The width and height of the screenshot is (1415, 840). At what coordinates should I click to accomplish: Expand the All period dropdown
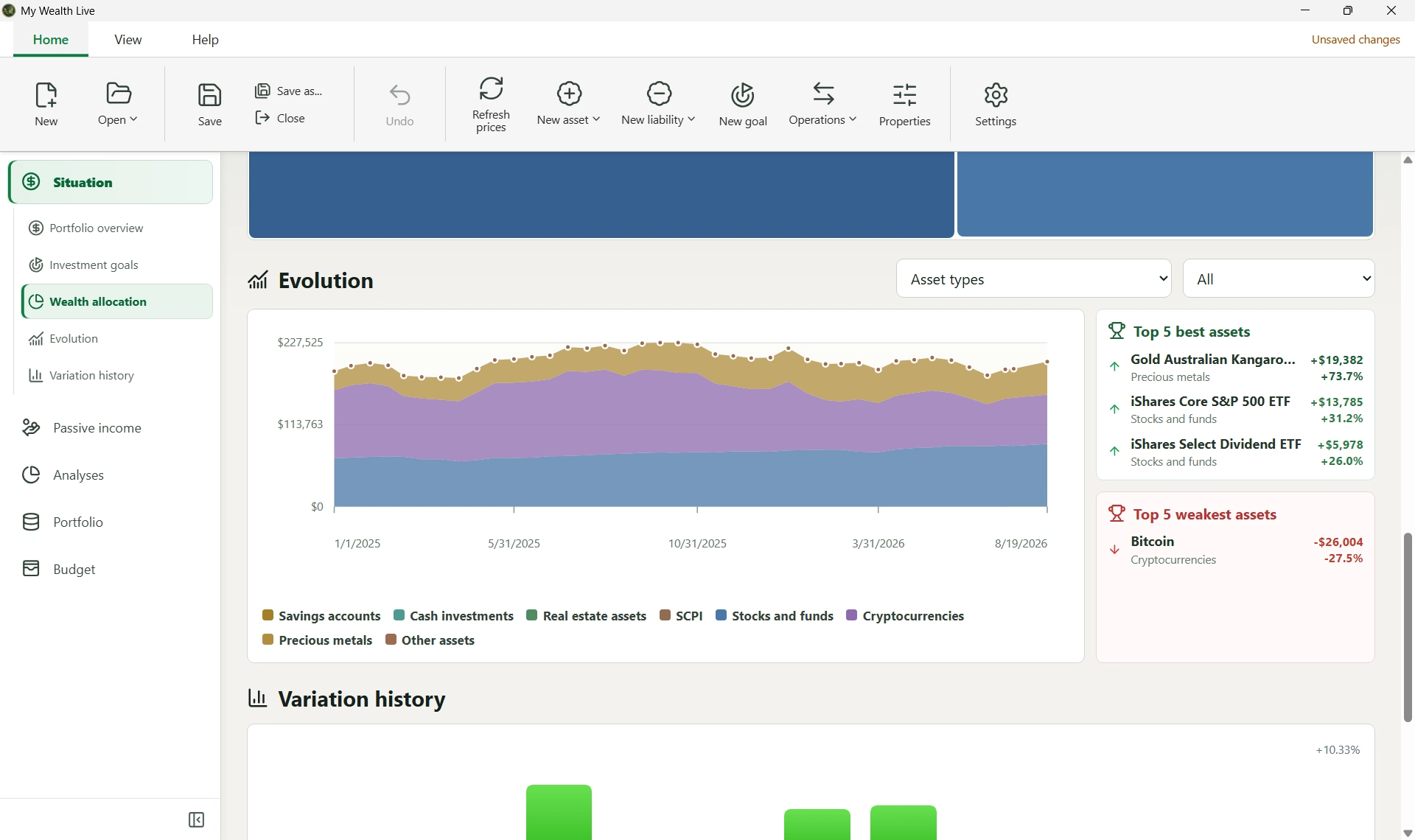tap(1279, 279)
